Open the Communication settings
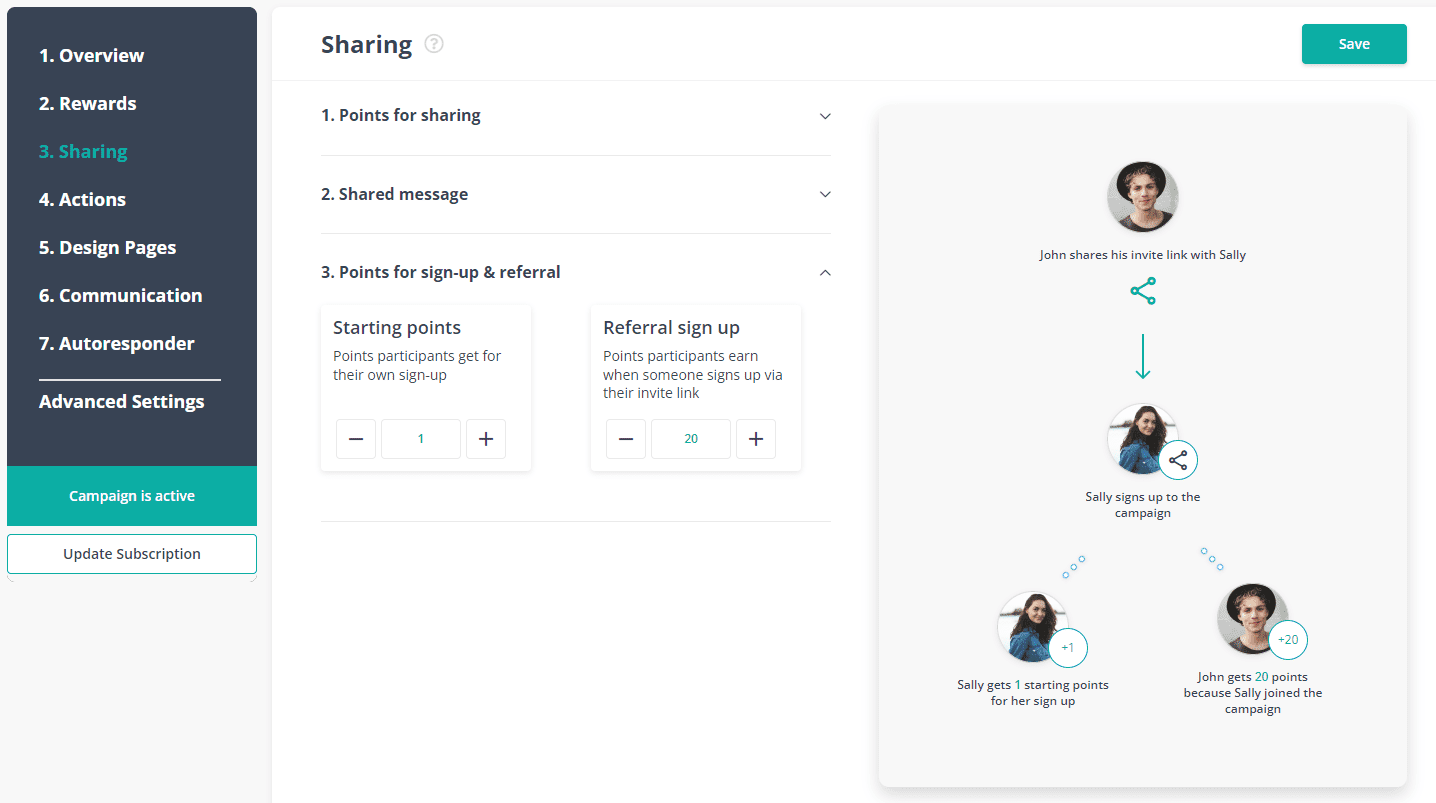This screenshot has width=1436, height=803. tap(120, 295)
